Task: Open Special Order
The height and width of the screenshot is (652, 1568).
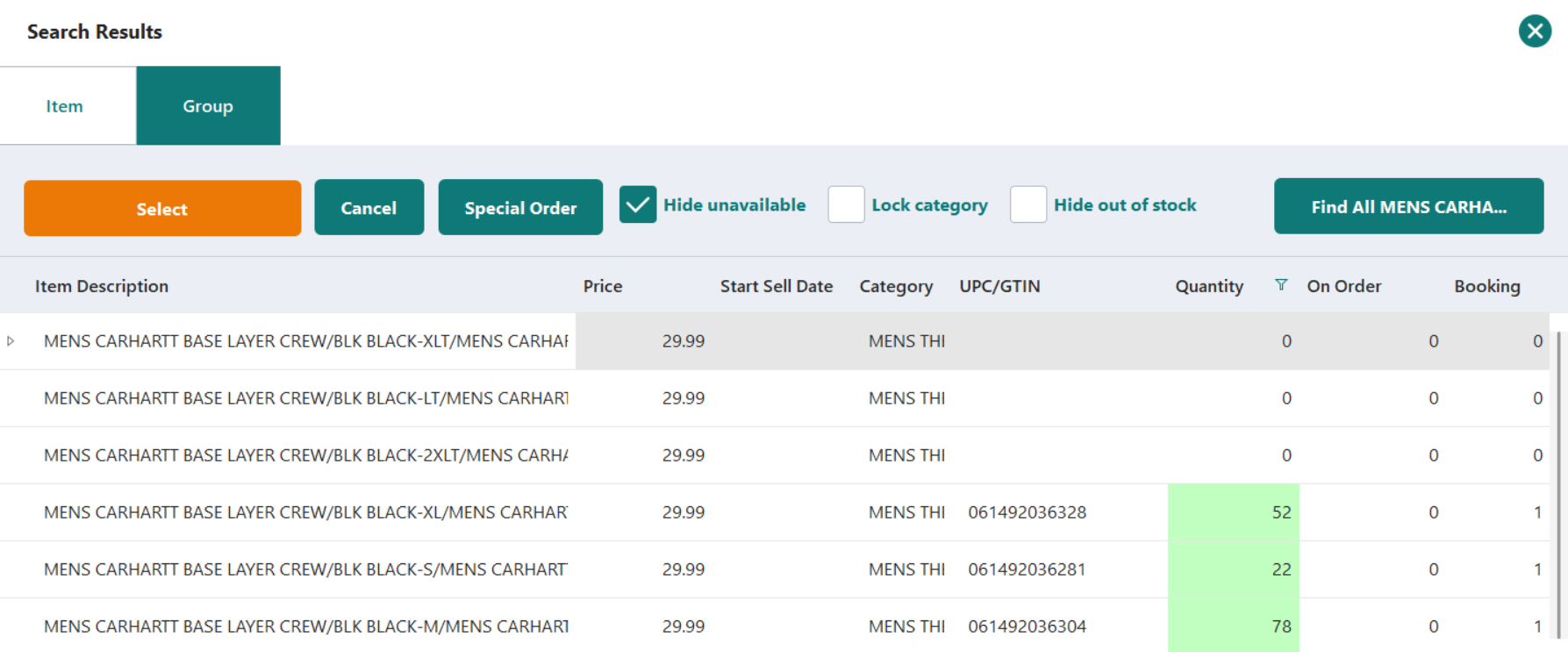Action: [520, 208]
